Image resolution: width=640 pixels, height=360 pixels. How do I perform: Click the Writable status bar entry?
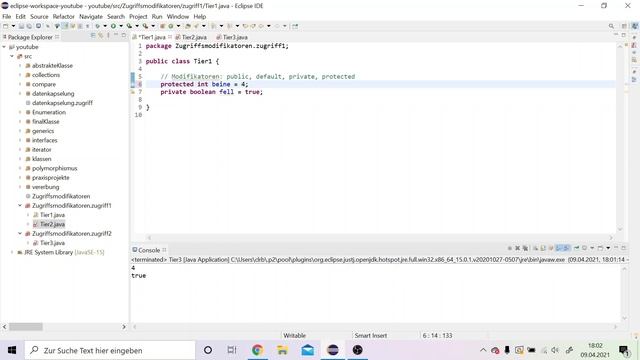click(x=294, y=336)
